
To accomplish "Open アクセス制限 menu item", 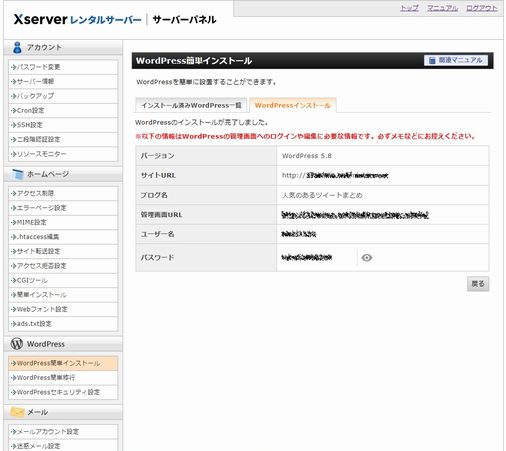I will pyautogui.click(x=63, y=193).
